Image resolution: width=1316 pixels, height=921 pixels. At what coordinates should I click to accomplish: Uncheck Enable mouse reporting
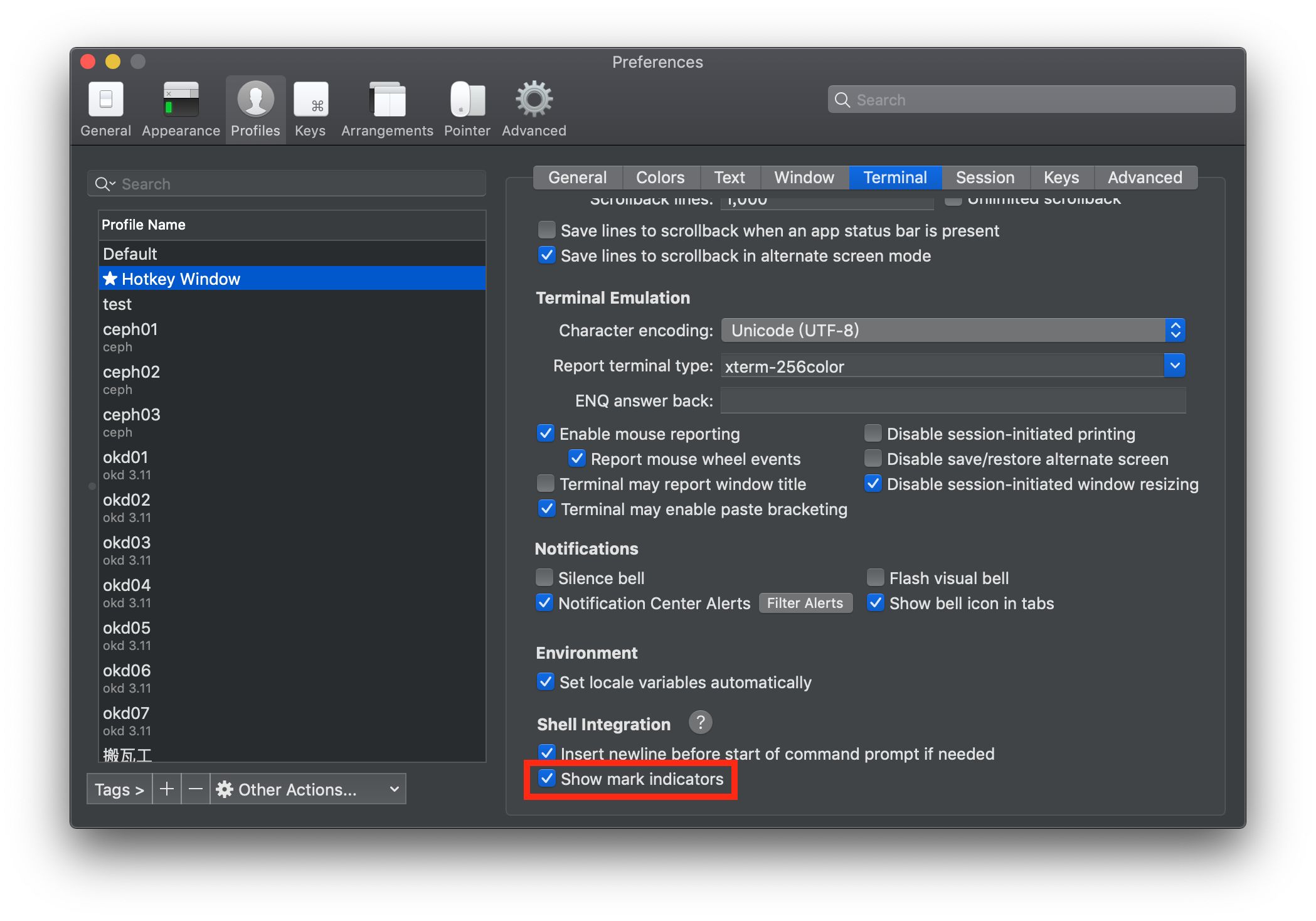[x=546, y=434]
